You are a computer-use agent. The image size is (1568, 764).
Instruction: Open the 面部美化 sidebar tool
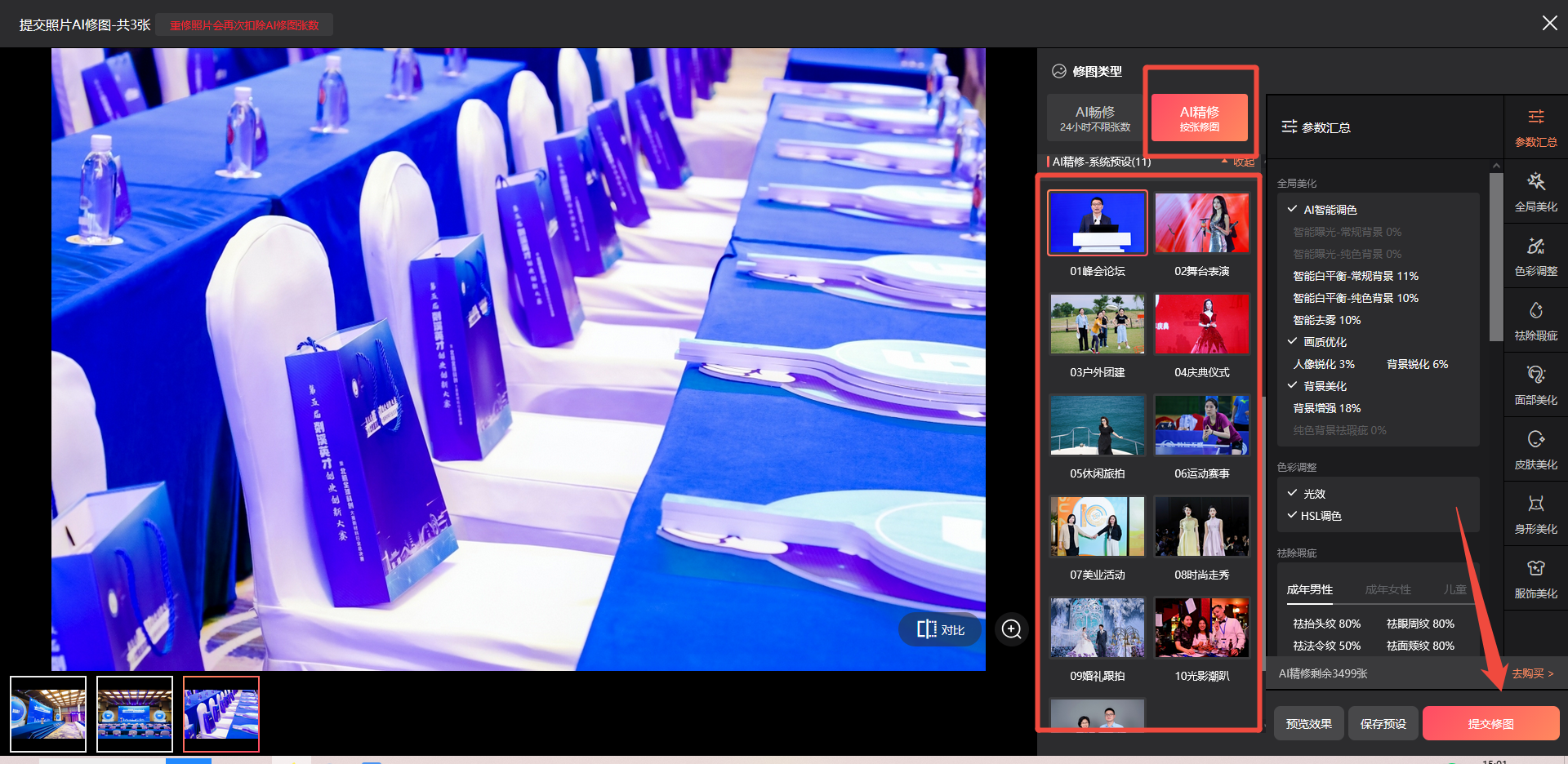click(1535, 385)
